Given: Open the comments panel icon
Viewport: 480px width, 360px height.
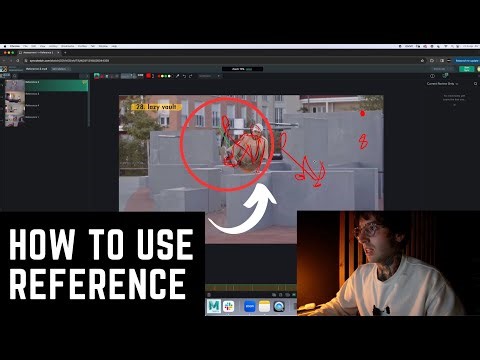Looking at the screenshot, I should tap(445, 76).
